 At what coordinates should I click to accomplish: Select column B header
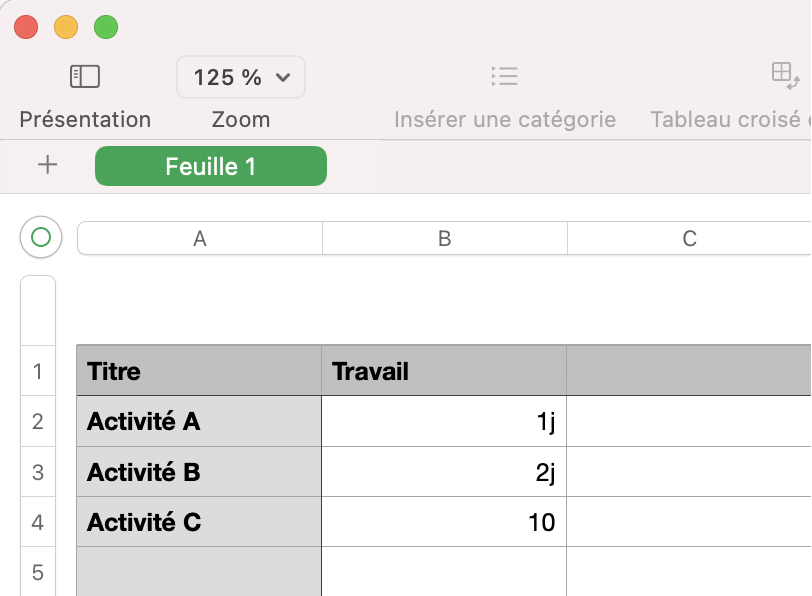coord(444,238)
